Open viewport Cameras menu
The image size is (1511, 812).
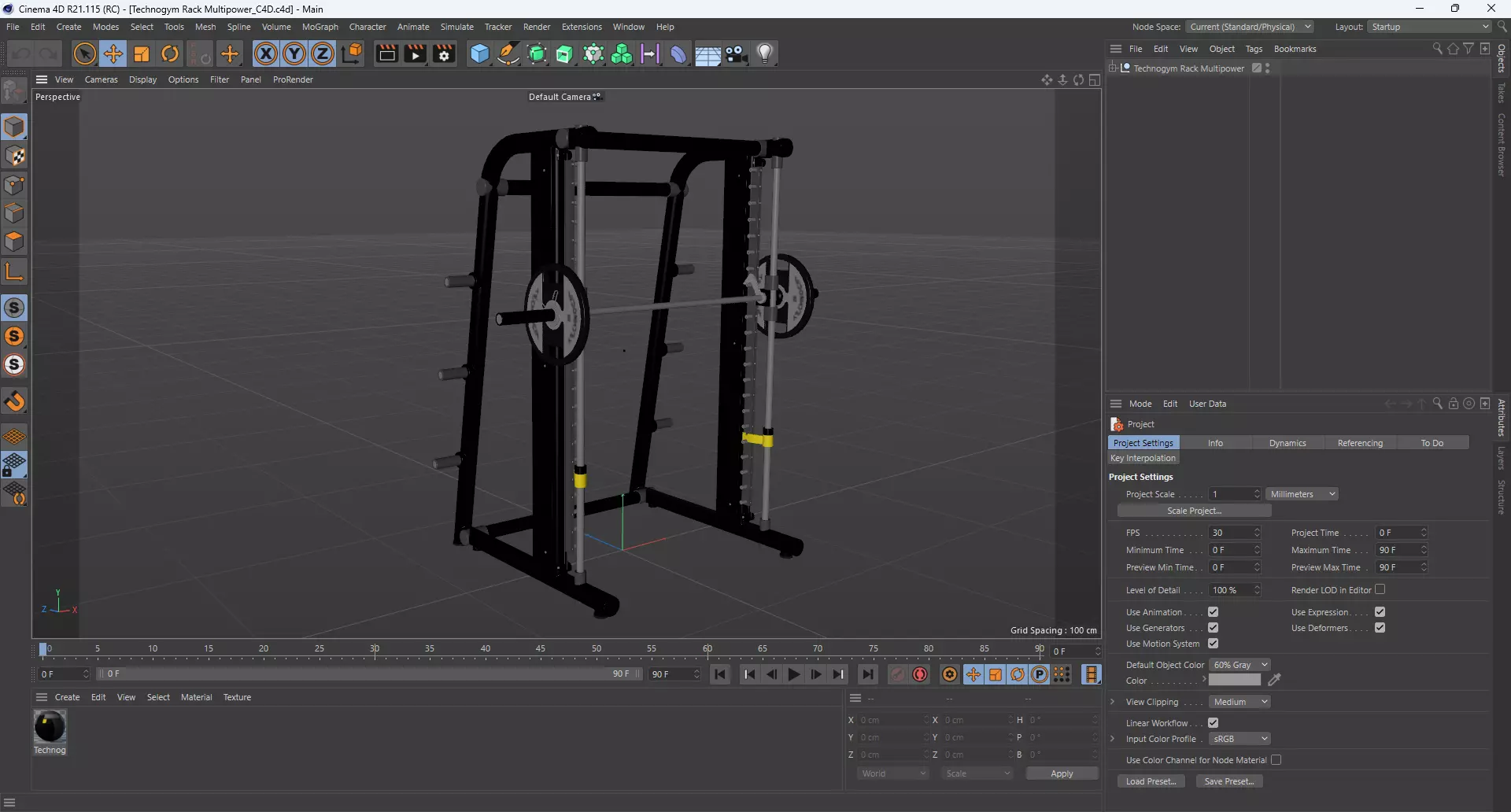(x=101, y=79)
